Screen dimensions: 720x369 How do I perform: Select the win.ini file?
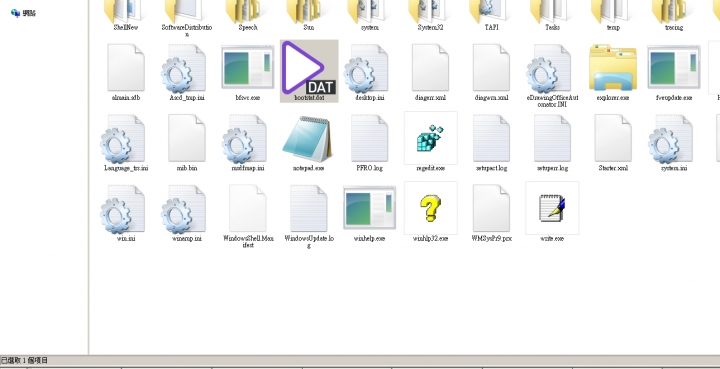point(123,209)
